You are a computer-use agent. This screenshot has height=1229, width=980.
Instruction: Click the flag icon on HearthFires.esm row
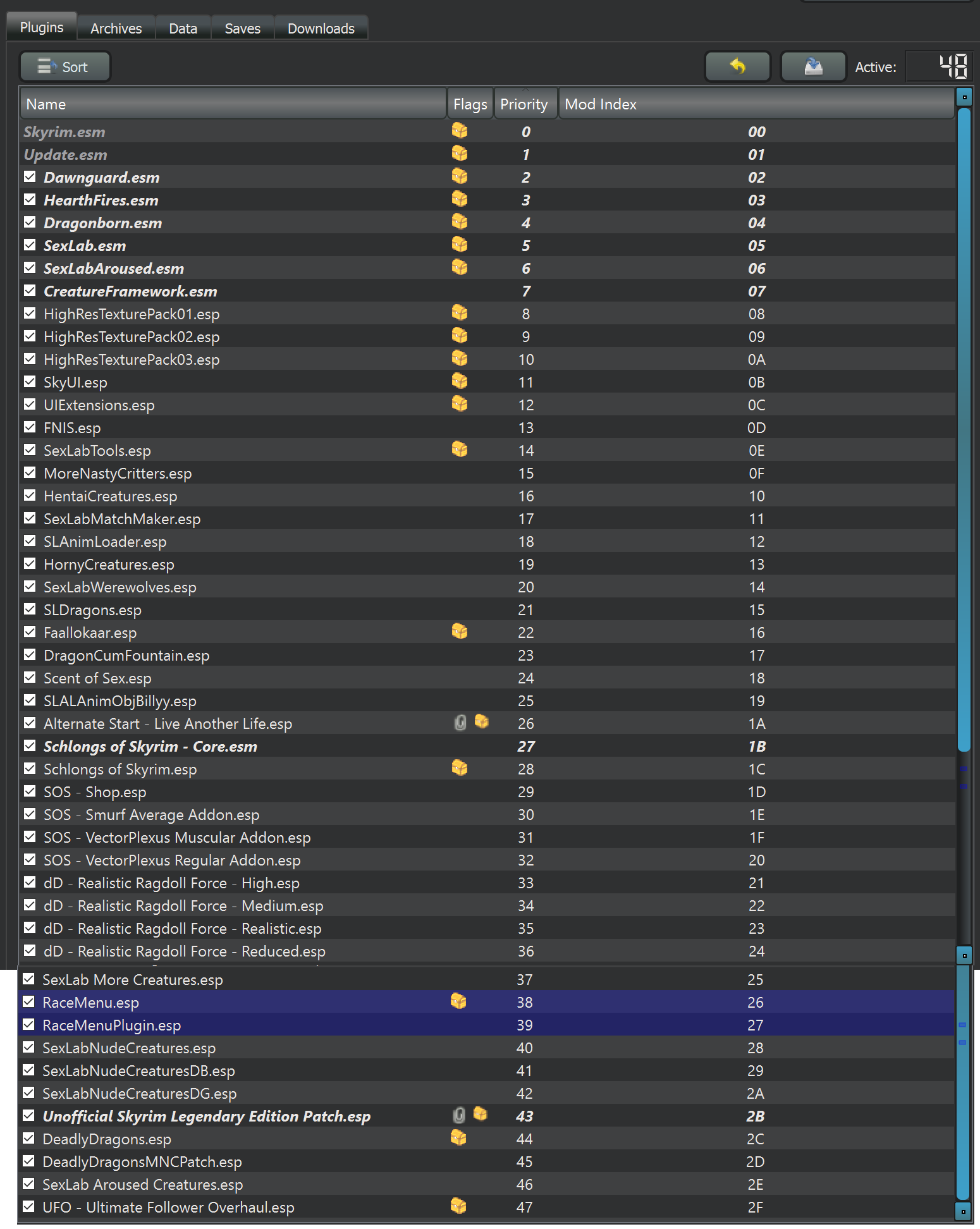(x=460, y=199)
